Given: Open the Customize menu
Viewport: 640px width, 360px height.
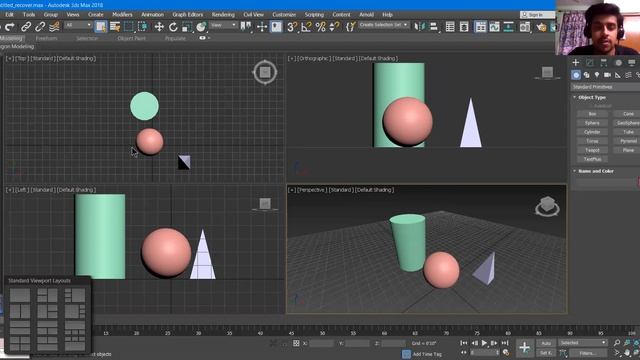Looking at the screenshot, I should pos(284,15).
